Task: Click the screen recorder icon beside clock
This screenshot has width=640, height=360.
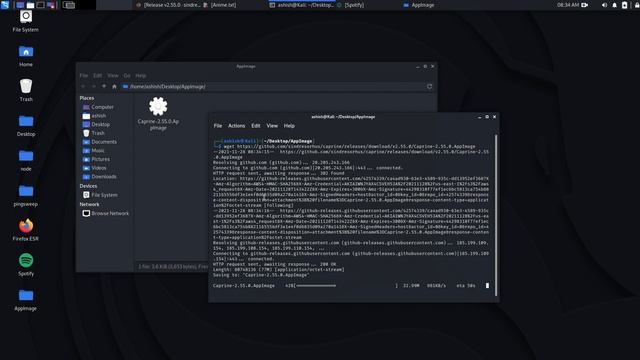Action: tap(585, 5)
